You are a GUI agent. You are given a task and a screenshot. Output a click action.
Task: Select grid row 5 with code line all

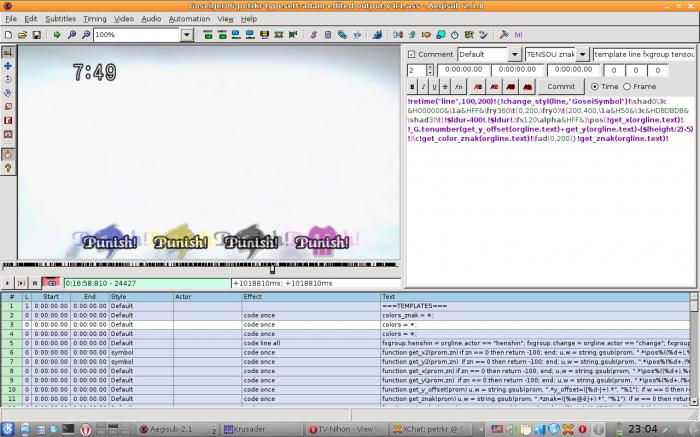(345, 343)
